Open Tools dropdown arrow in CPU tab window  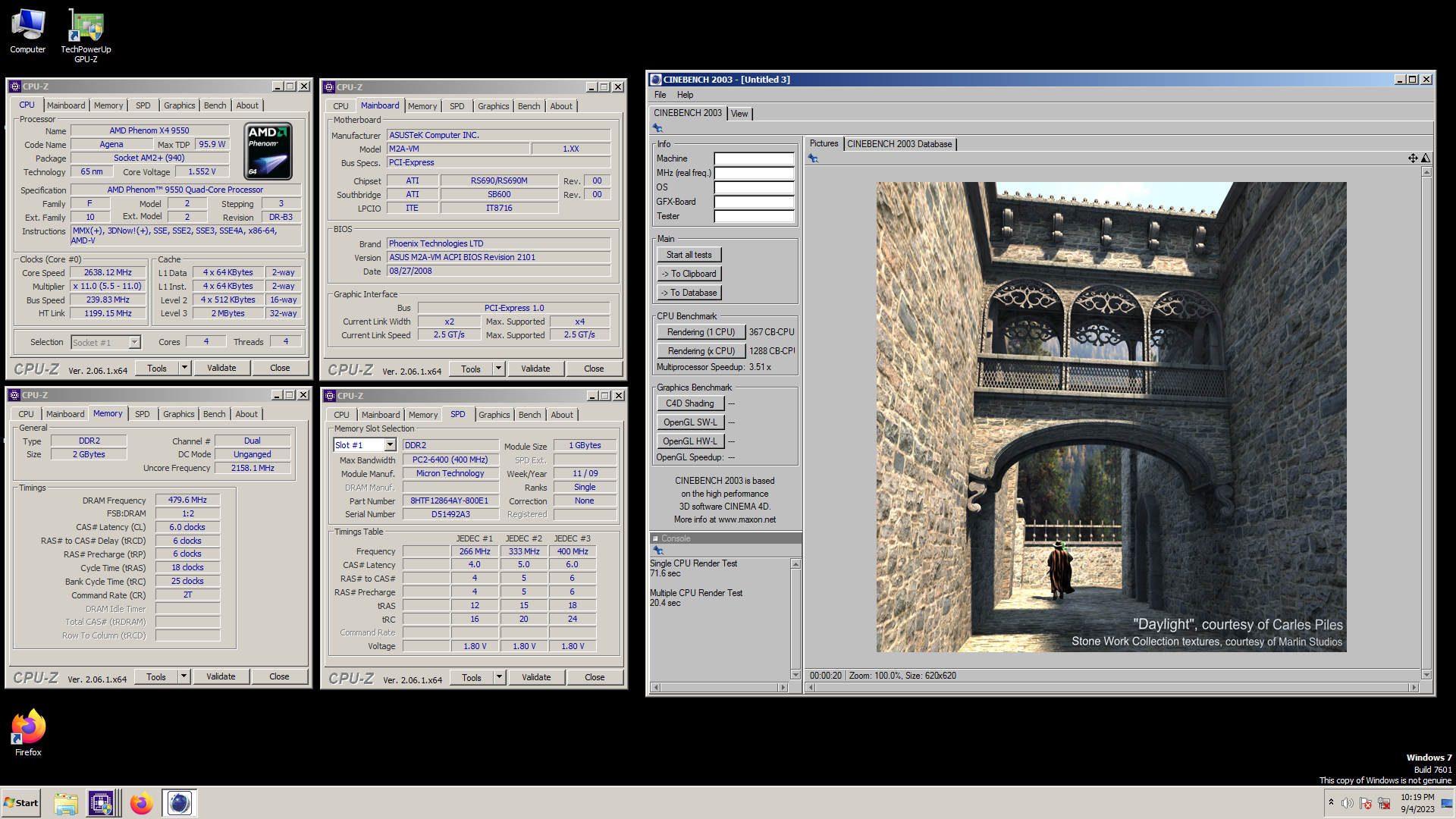[x=184, y=368]
